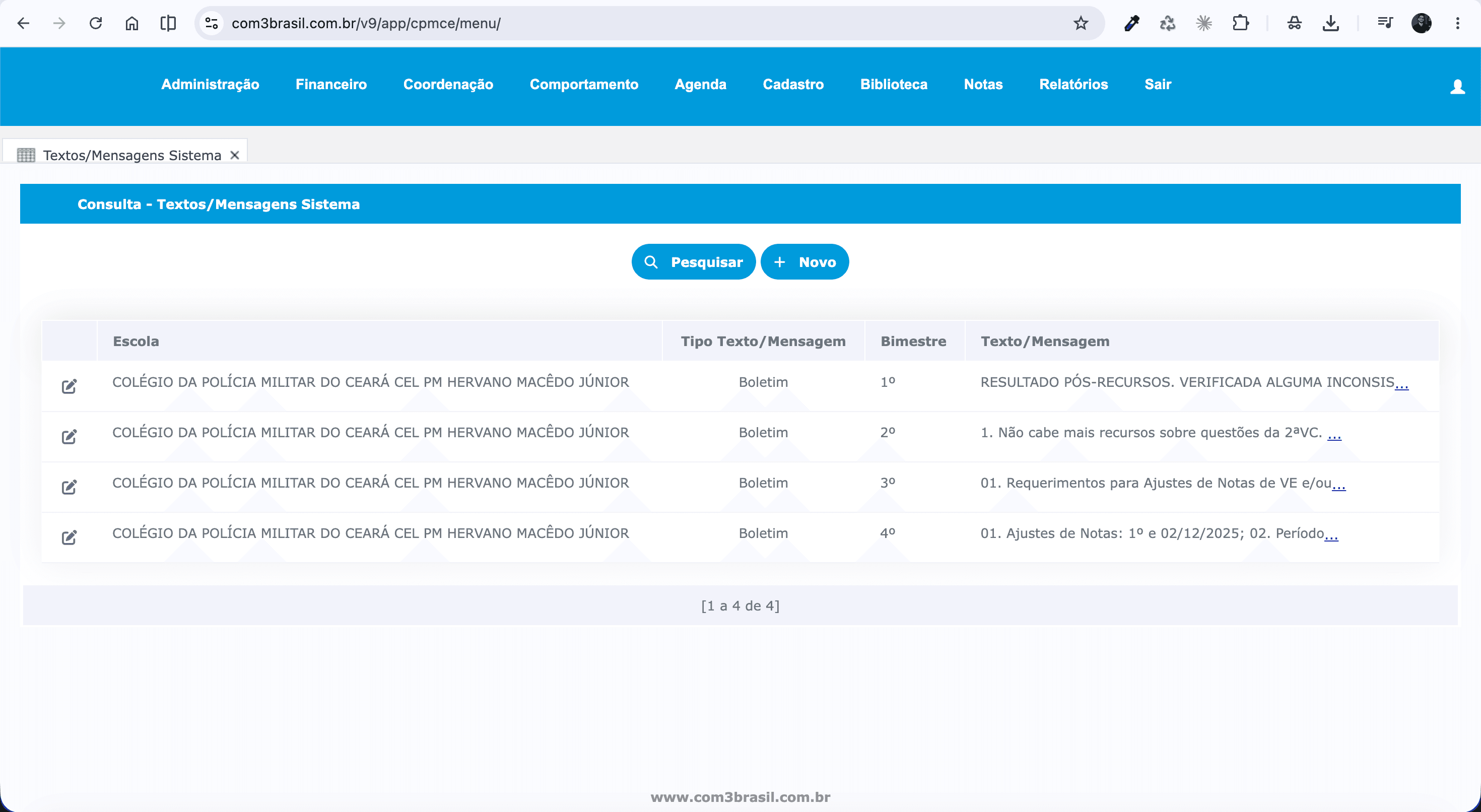This screenshot has height=812, width=1481.
Task: Expand the 'Requerimentos para Ajustes' message ellipsis
Action: 1339,484
